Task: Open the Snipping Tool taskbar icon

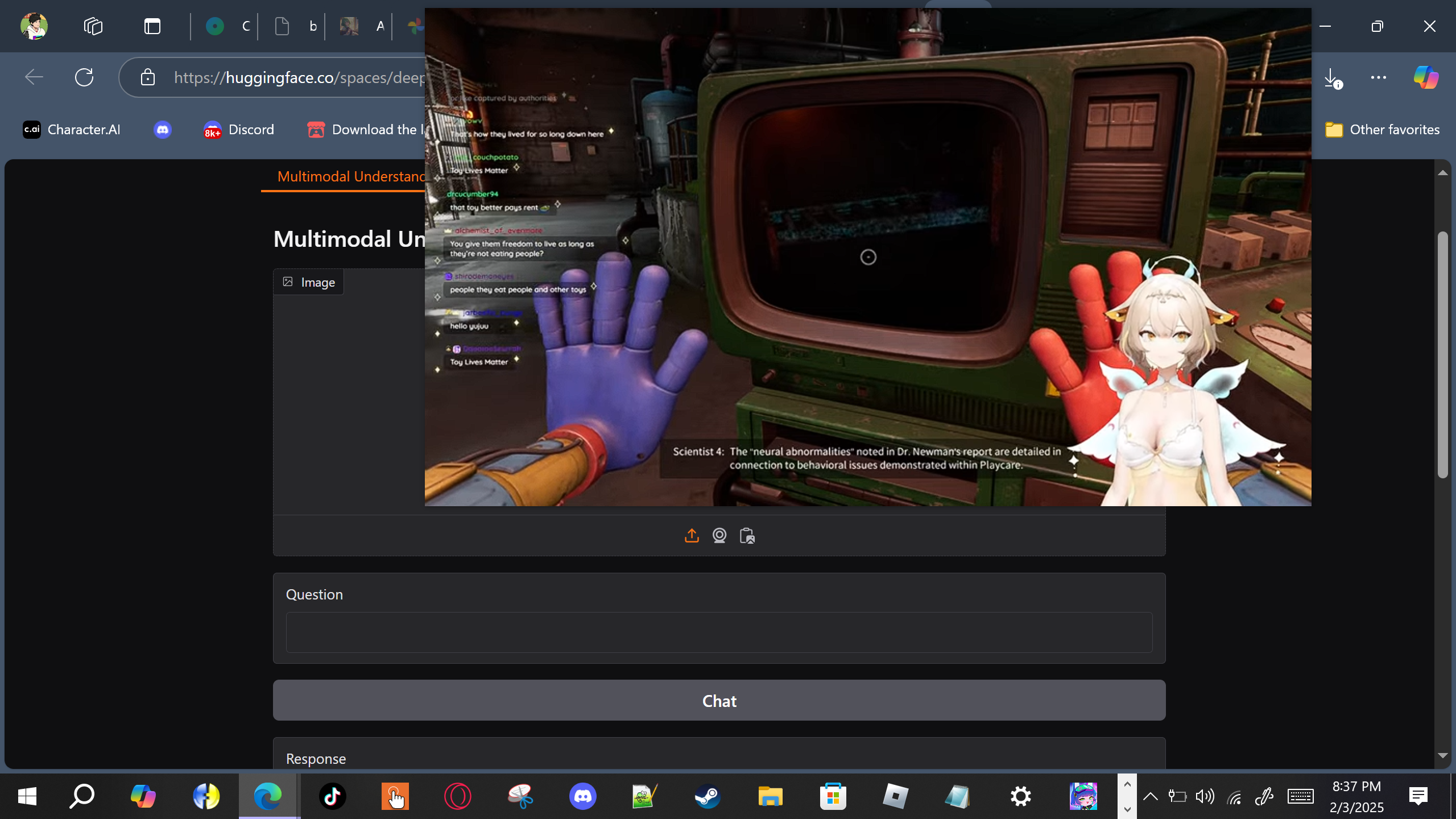Action: pos(520,796)
